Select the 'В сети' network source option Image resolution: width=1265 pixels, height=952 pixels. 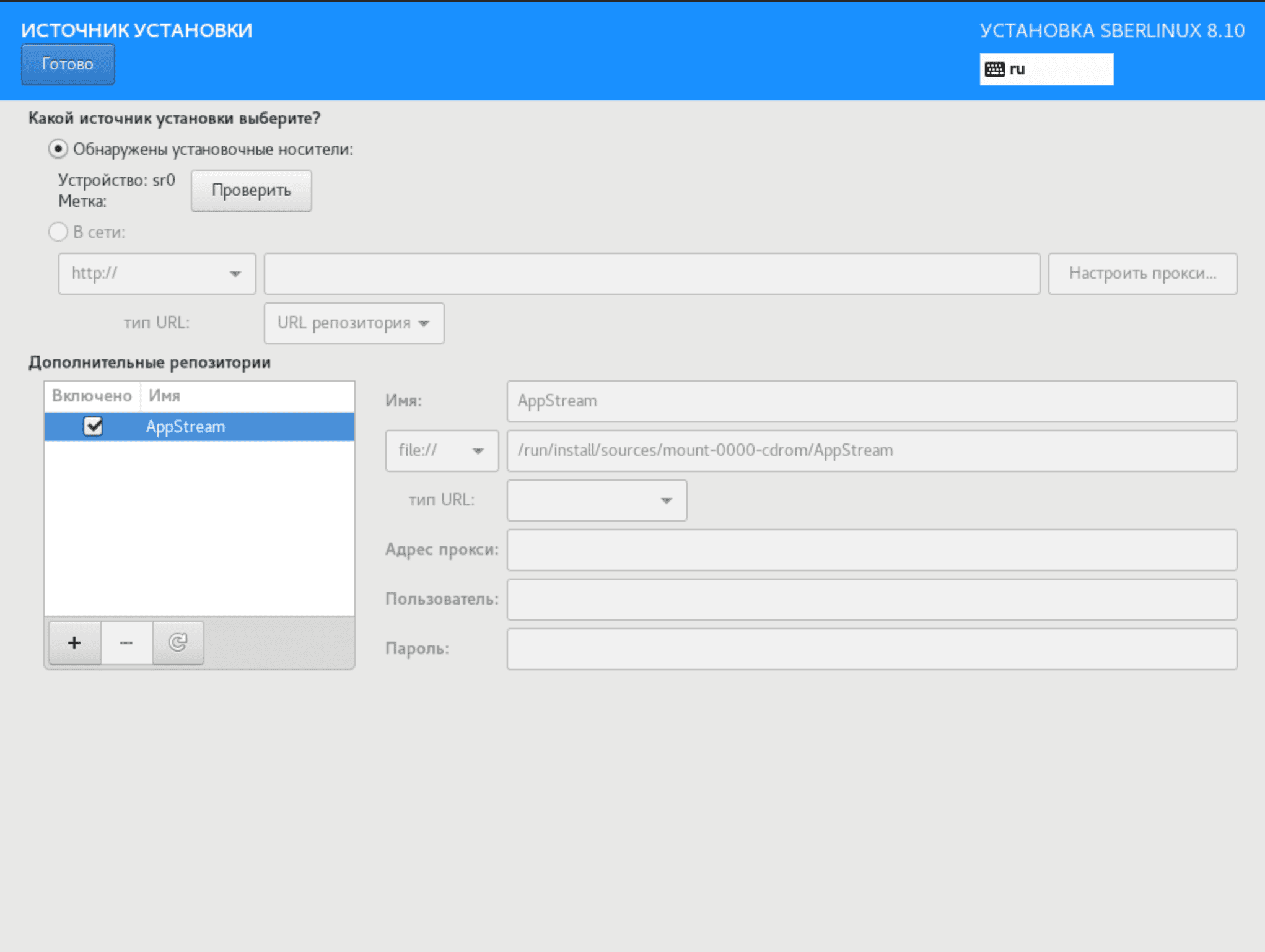coord(58,232)
